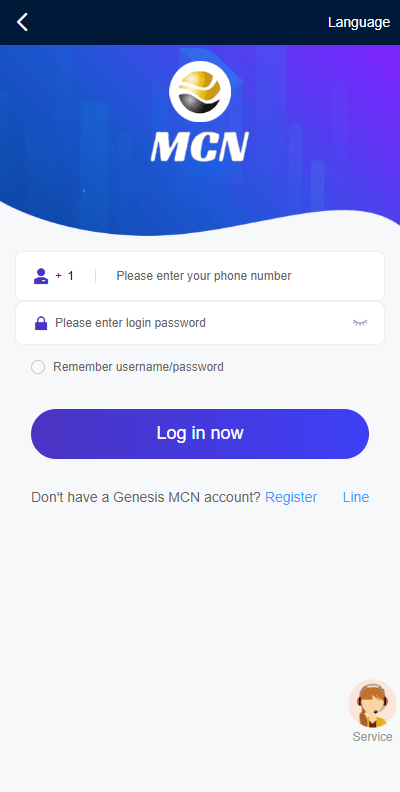
Task: Open the Register link
Action: (x=291, y=498)
